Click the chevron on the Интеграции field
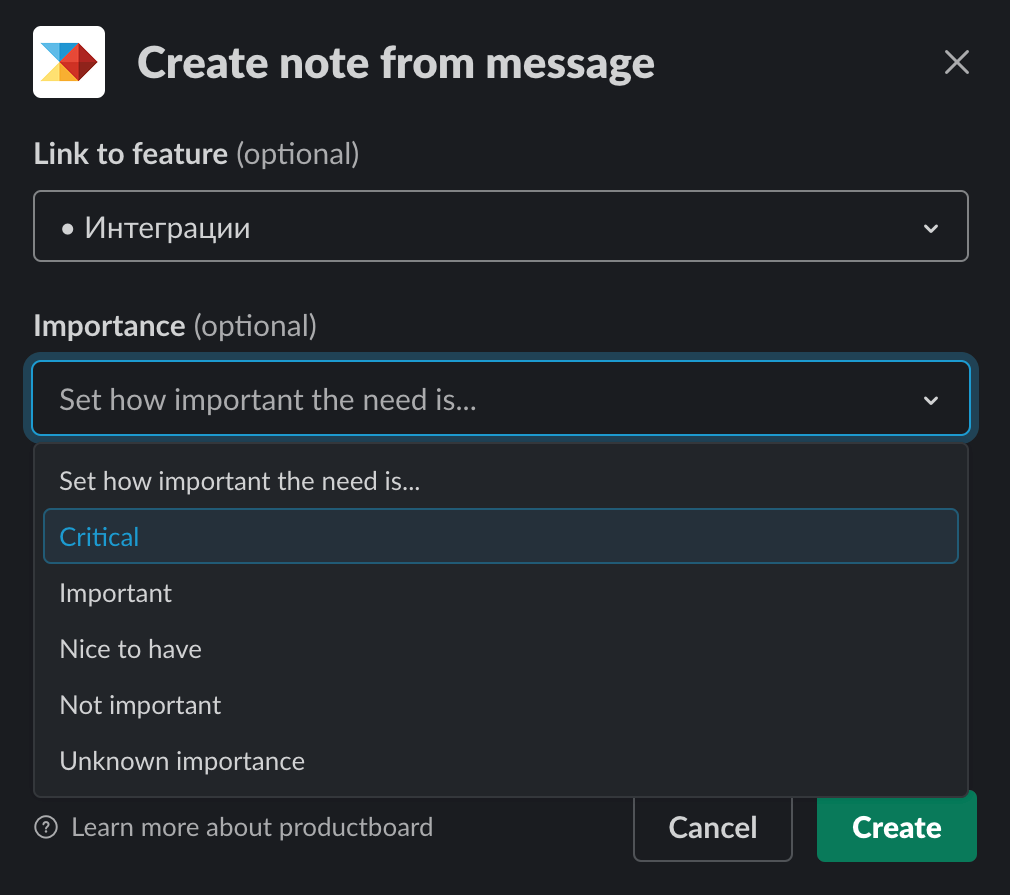The image size is (1010, 895). click(x=931, y=229)
